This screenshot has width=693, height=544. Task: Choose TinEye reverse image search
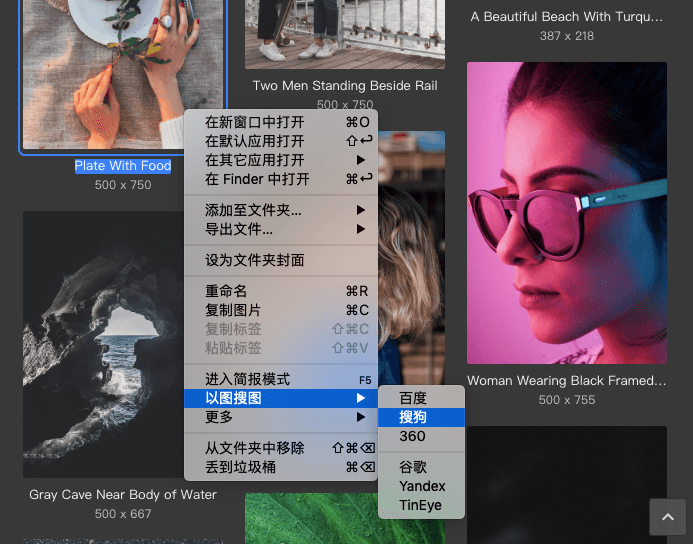(421, 505)
